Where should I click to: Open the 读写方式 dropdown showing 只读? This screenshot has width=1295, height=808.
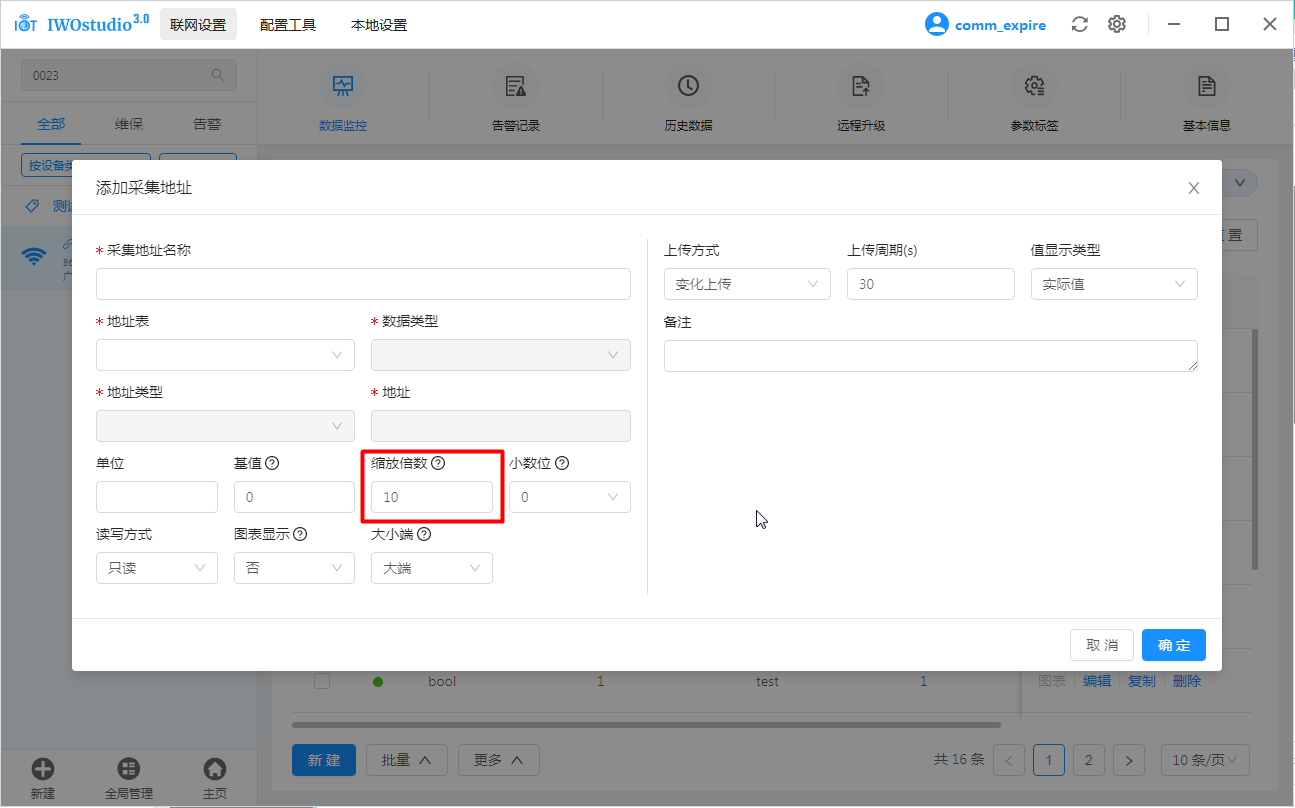(157, 568)
